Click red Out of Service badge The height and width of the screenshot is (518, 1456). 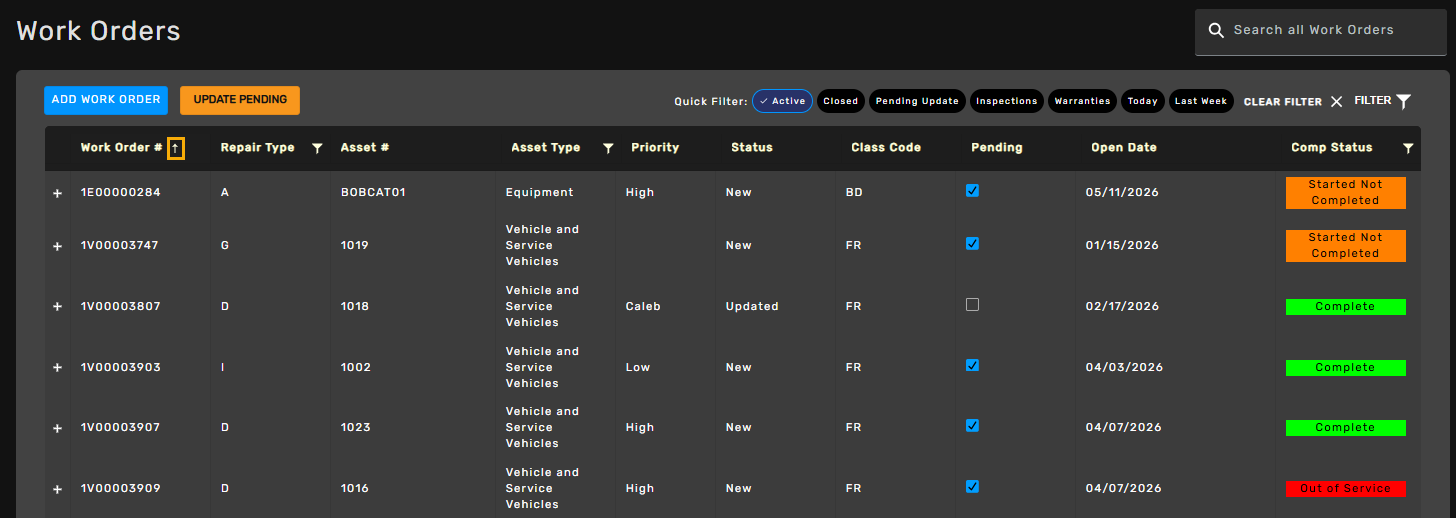coord(1346,489)
